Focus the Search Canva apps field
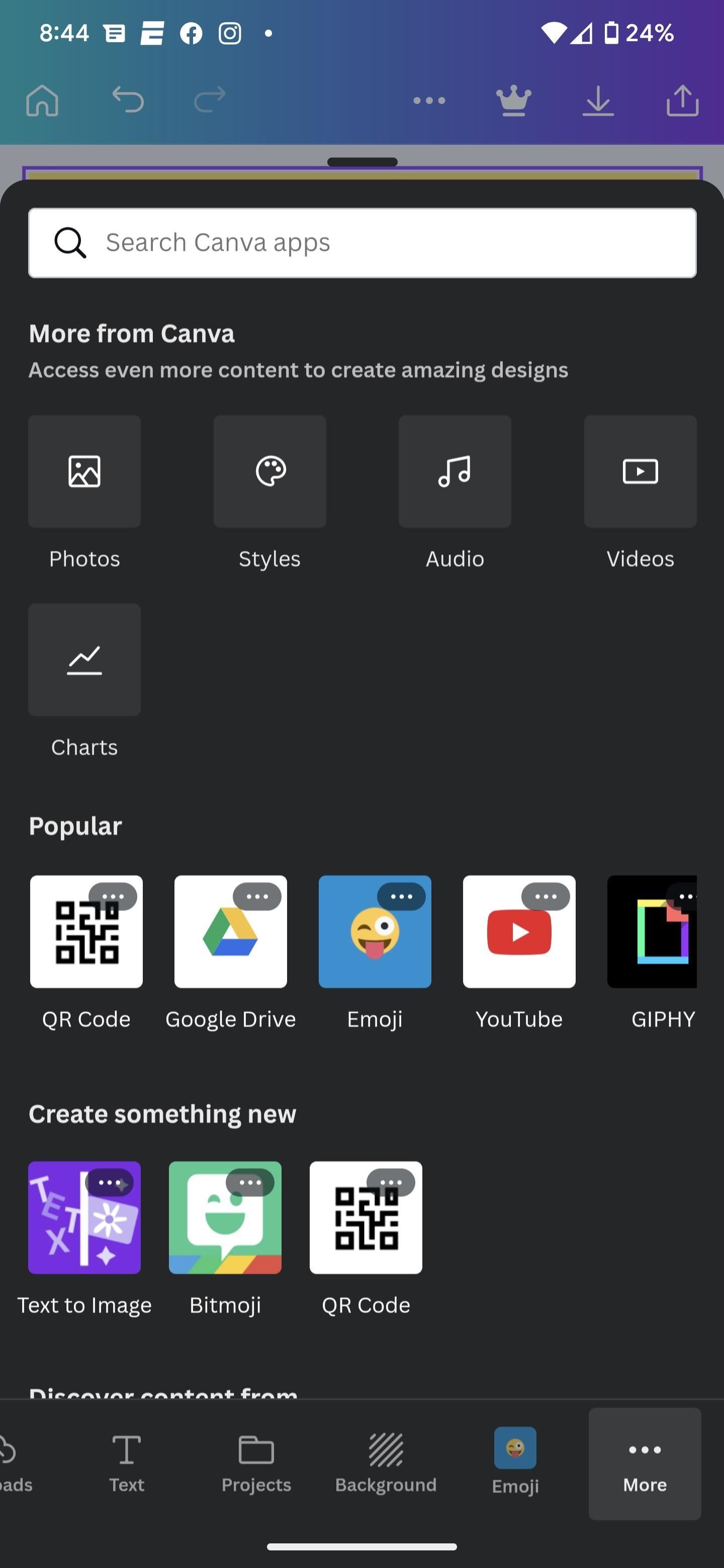 [x=363, y=243]
